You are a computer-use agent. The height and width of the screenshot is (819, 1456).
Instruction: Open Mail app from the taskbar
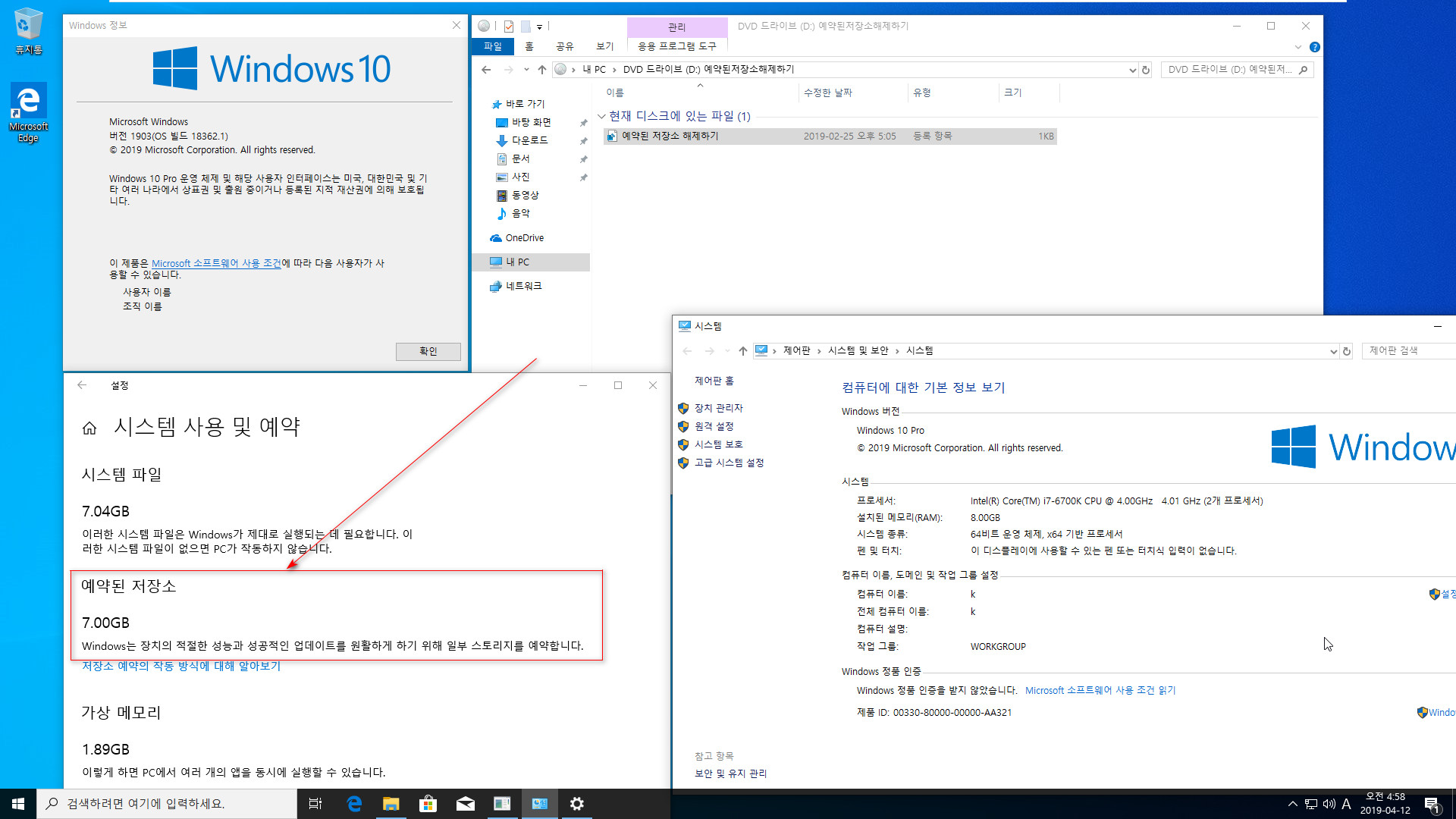click(466, 804)
